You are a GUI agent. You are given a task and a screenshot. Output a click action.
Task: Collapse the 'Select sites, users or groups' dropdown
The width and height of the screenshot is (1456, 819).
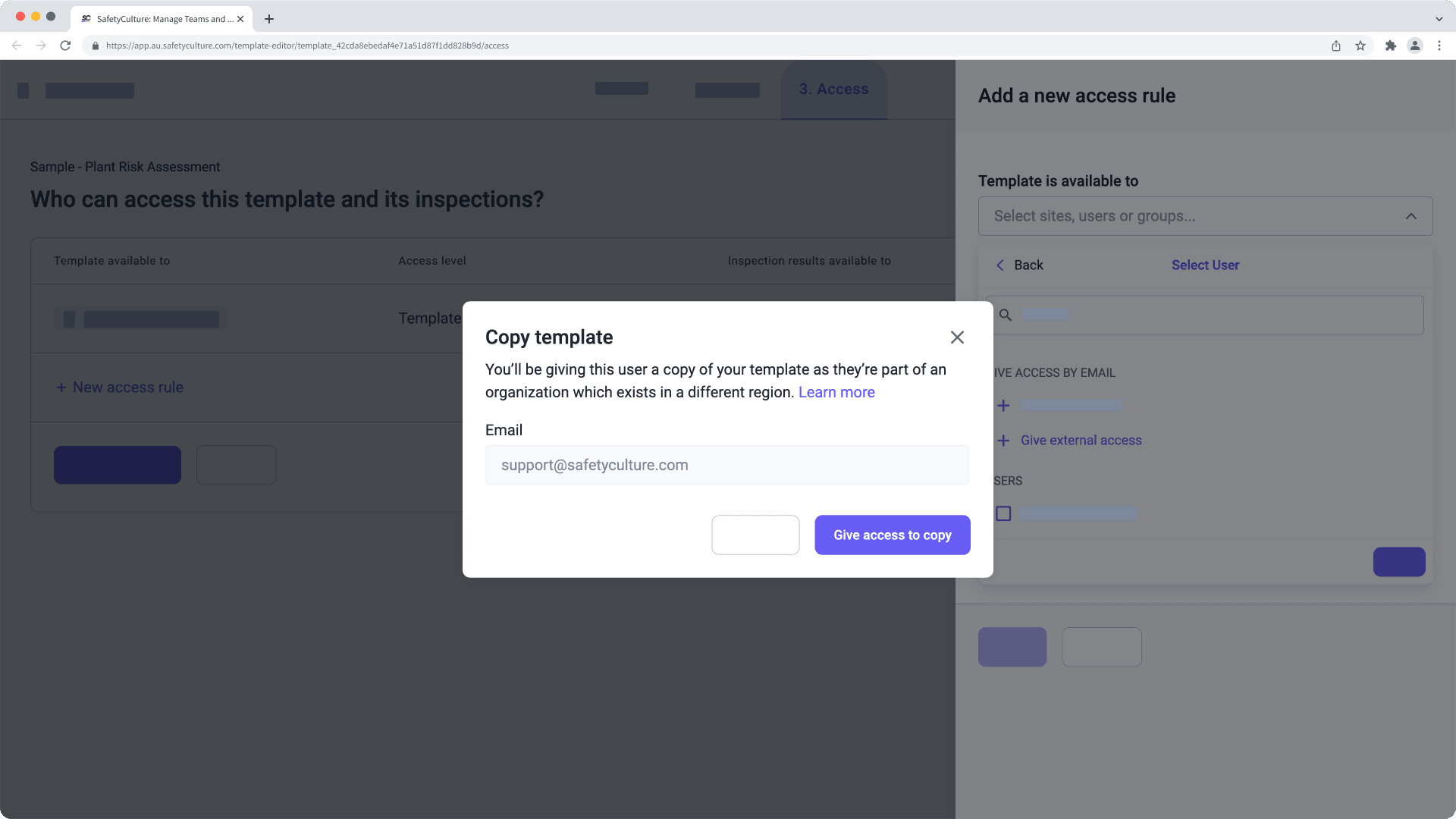[1410, 216]
